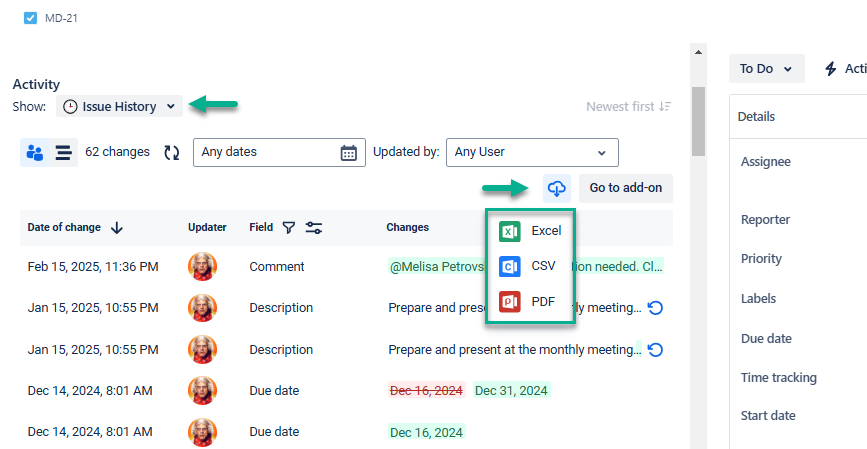
Task: Click the Priority field label
Action: coord(761,259)
